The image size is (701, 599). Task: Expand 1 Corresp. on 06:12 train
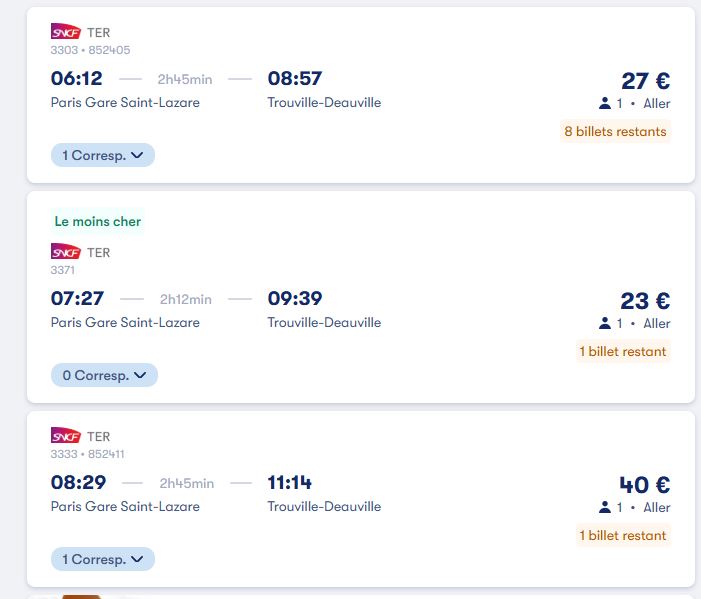[x=103, y=155]
